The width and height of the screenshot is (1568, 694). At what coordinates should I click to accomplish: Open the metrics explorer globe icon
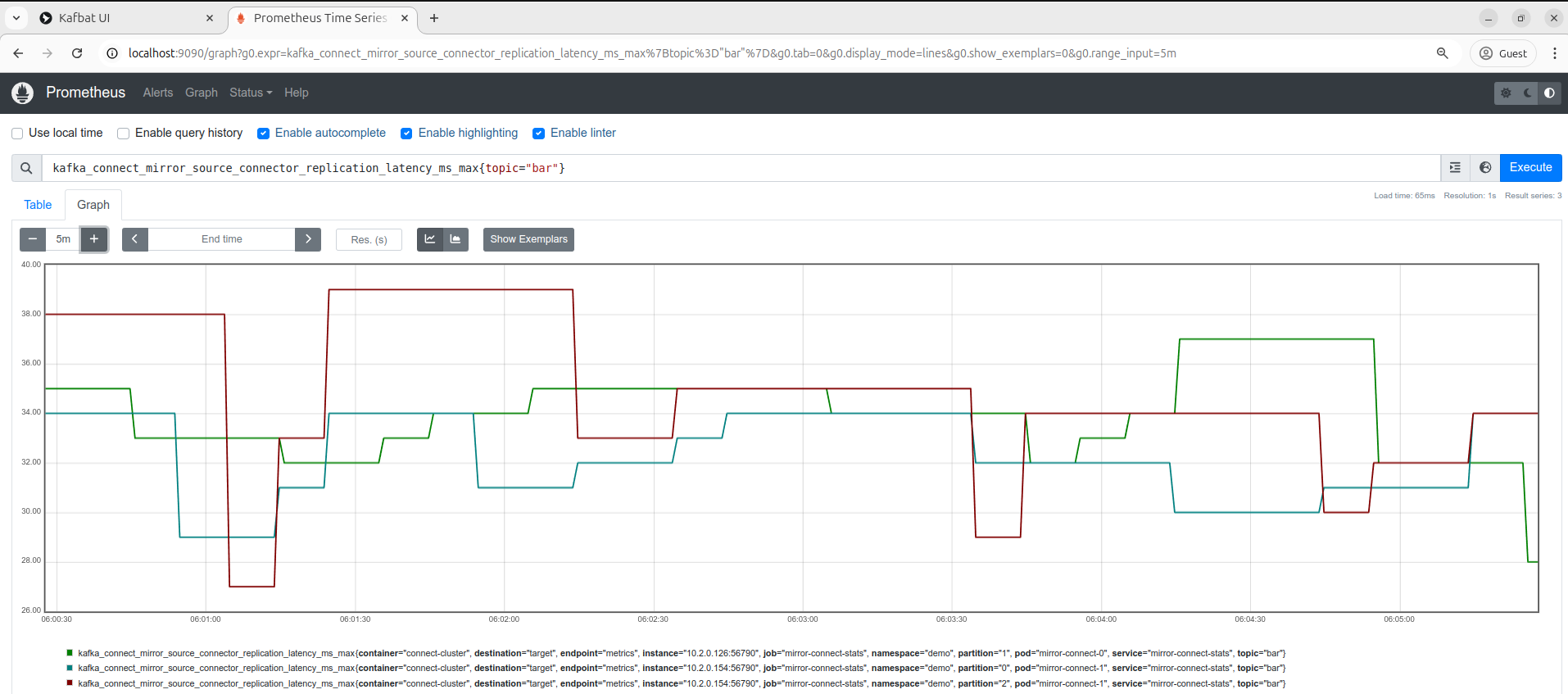(1485, 168)
